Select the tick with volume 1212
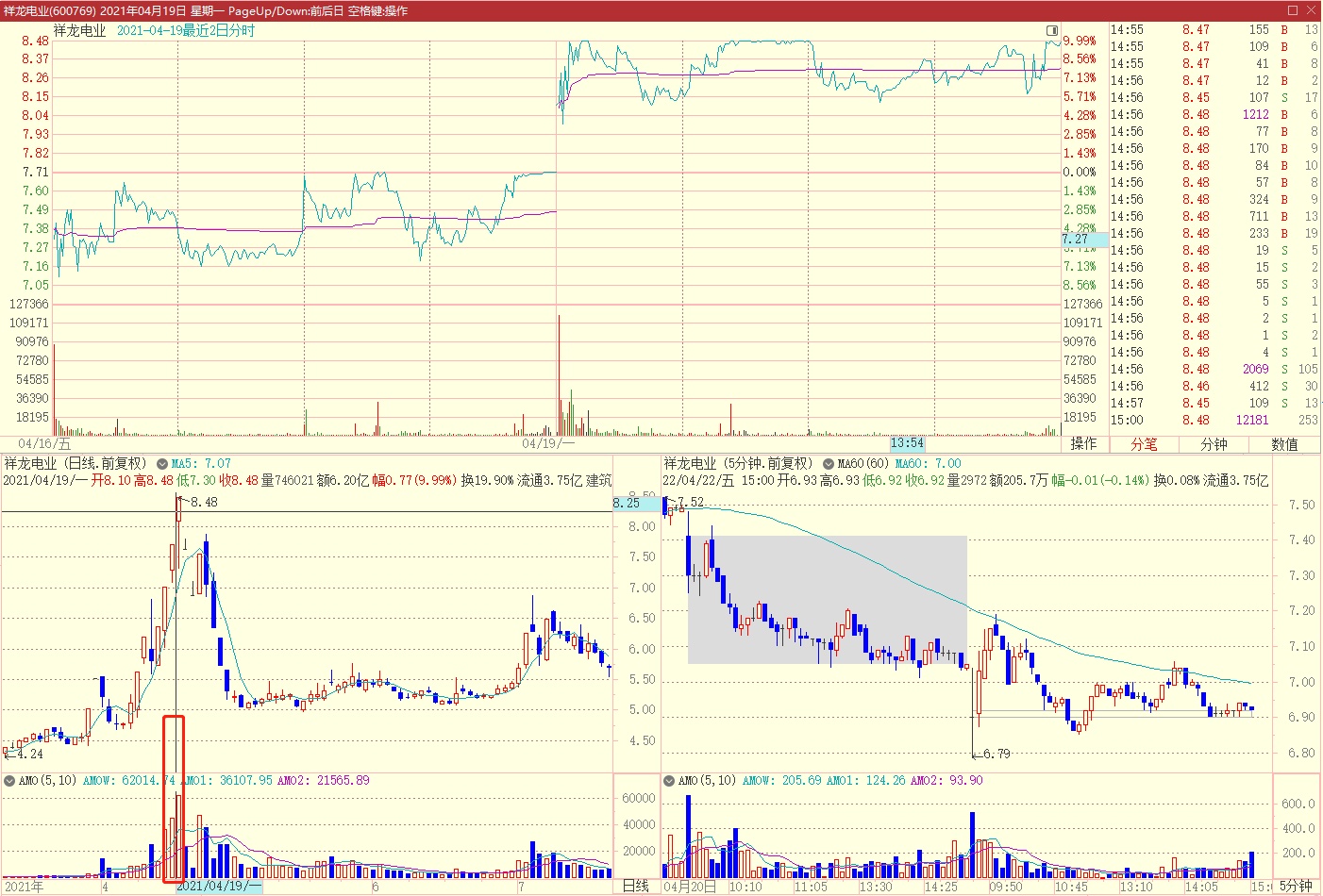 pyautogui.click(x=1214, y=115)
